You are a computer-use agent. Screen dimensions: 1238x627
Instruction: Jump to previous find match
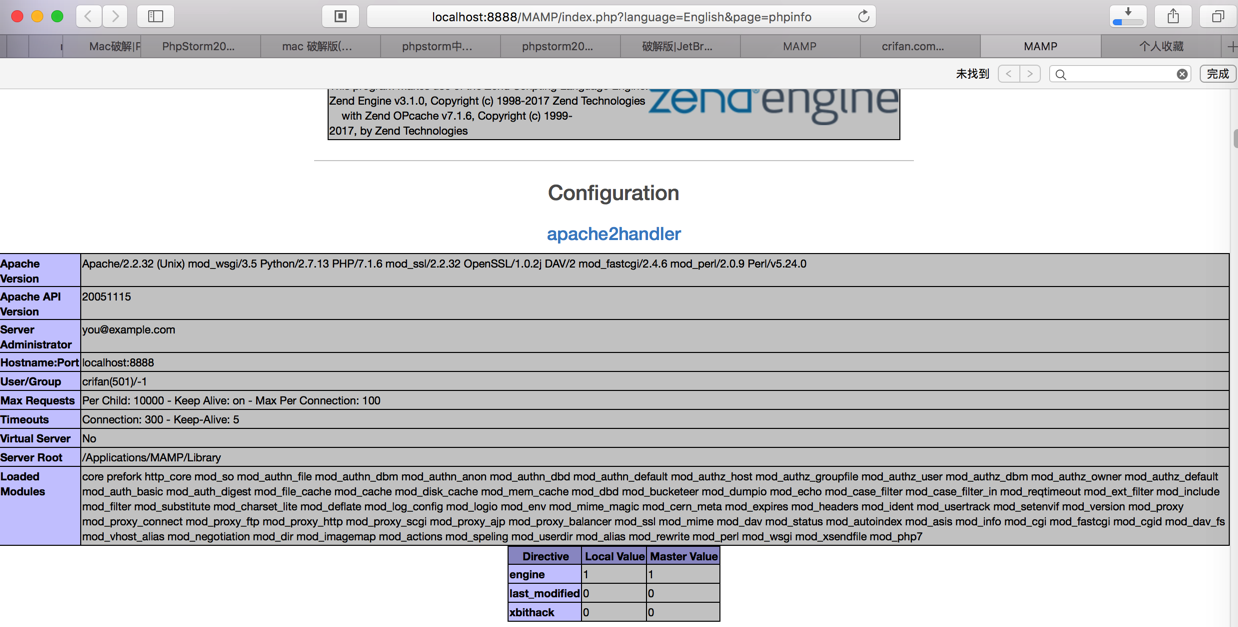click(x=1009, y=74)
